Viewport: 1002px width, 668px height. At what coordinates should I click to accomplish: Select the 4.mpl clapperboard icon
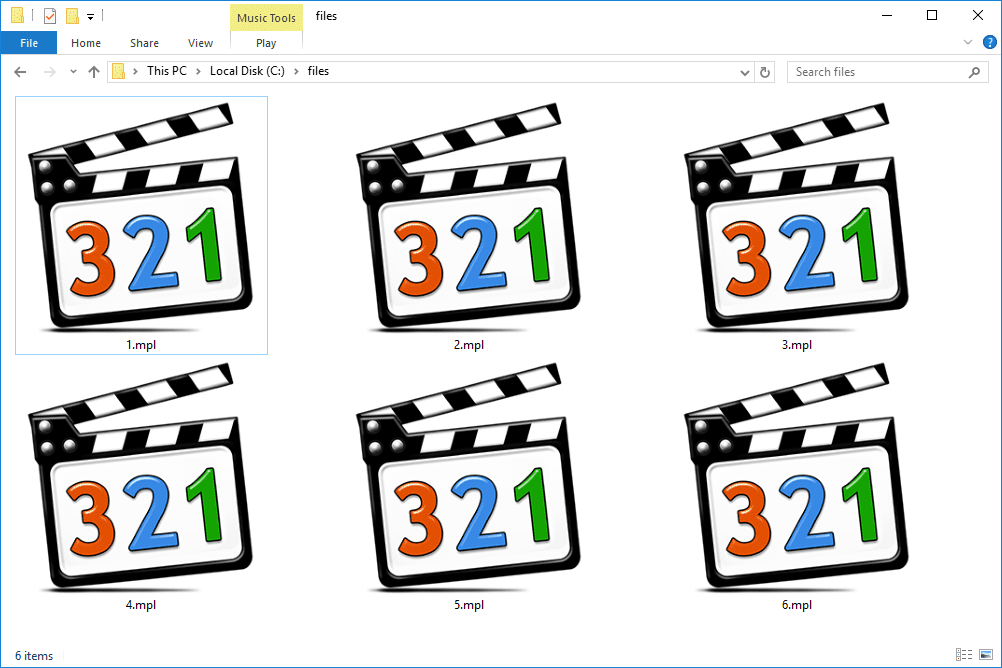tap(141, 478)
